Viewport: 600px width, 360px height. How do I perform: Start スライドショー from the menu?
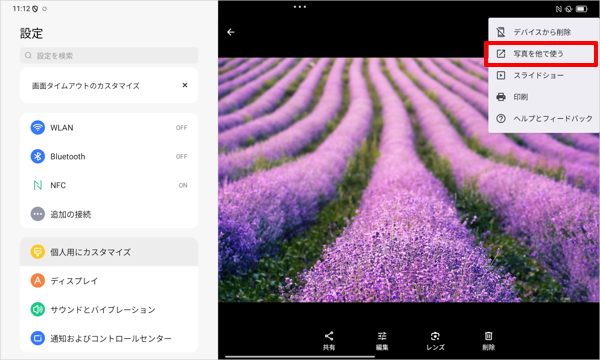pos(544,75)
